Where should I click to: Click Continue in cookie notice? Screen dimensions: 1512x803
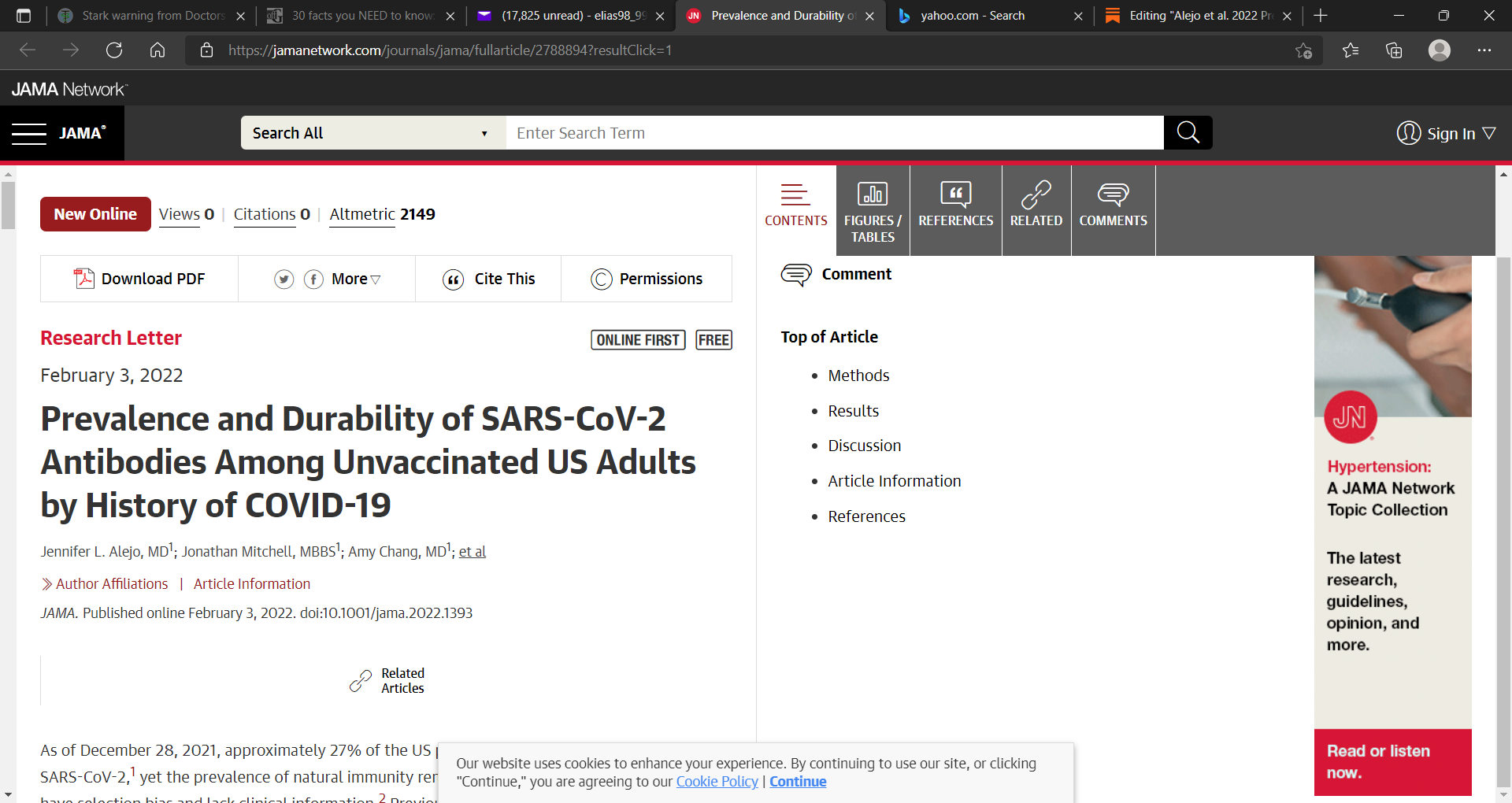click(798, 782)
